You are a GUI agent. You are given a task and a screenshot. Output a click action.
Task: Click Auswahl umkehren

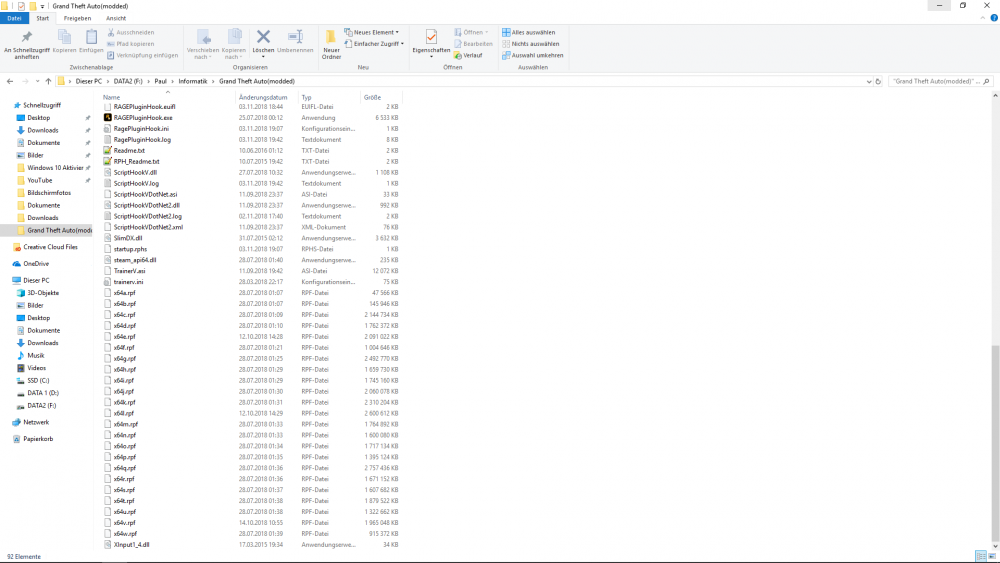pyautogui.click(x=533, y=55)
